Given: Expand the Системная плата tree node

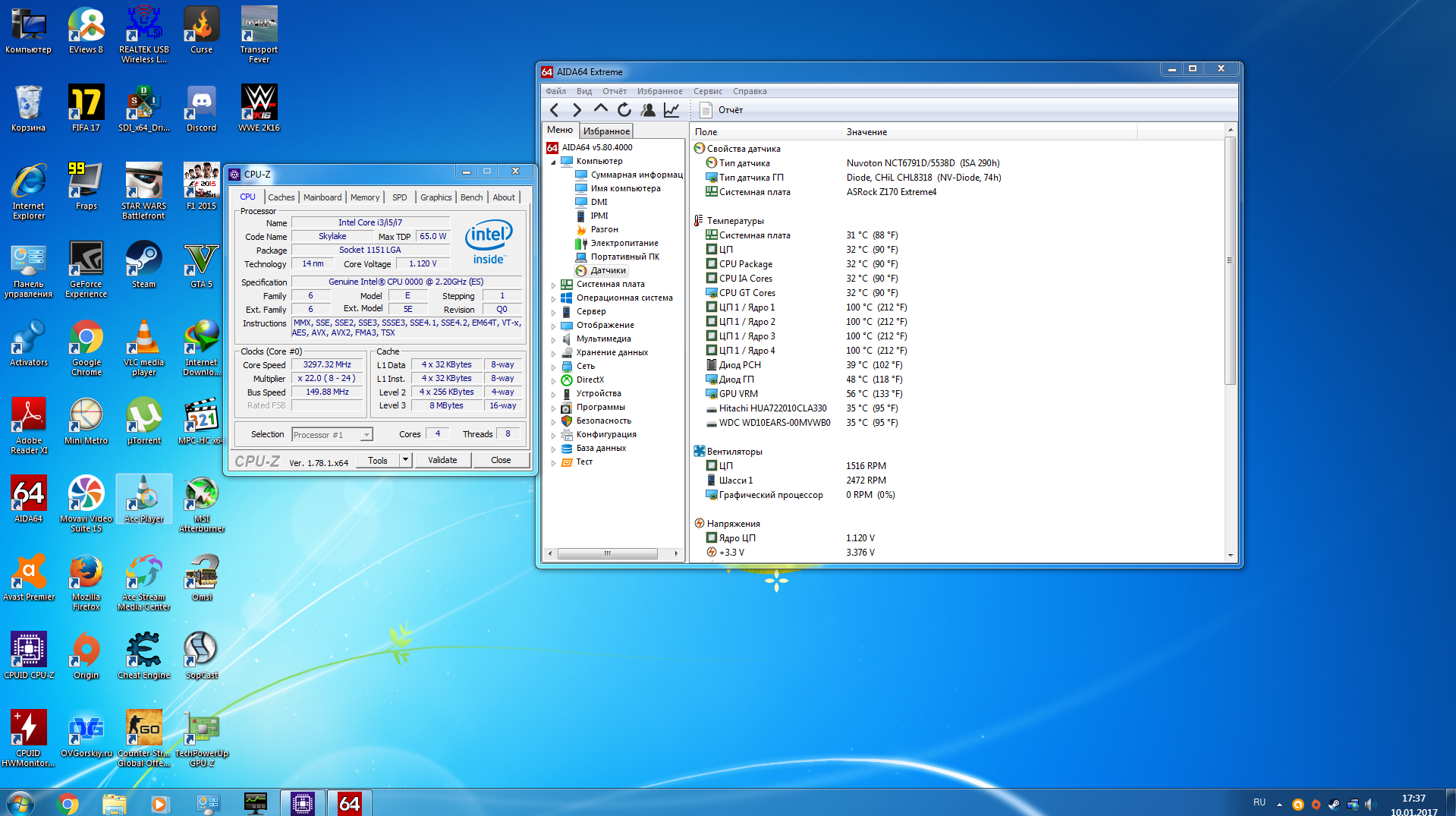Looking at the screenshot, I should (x=553, y=285).
